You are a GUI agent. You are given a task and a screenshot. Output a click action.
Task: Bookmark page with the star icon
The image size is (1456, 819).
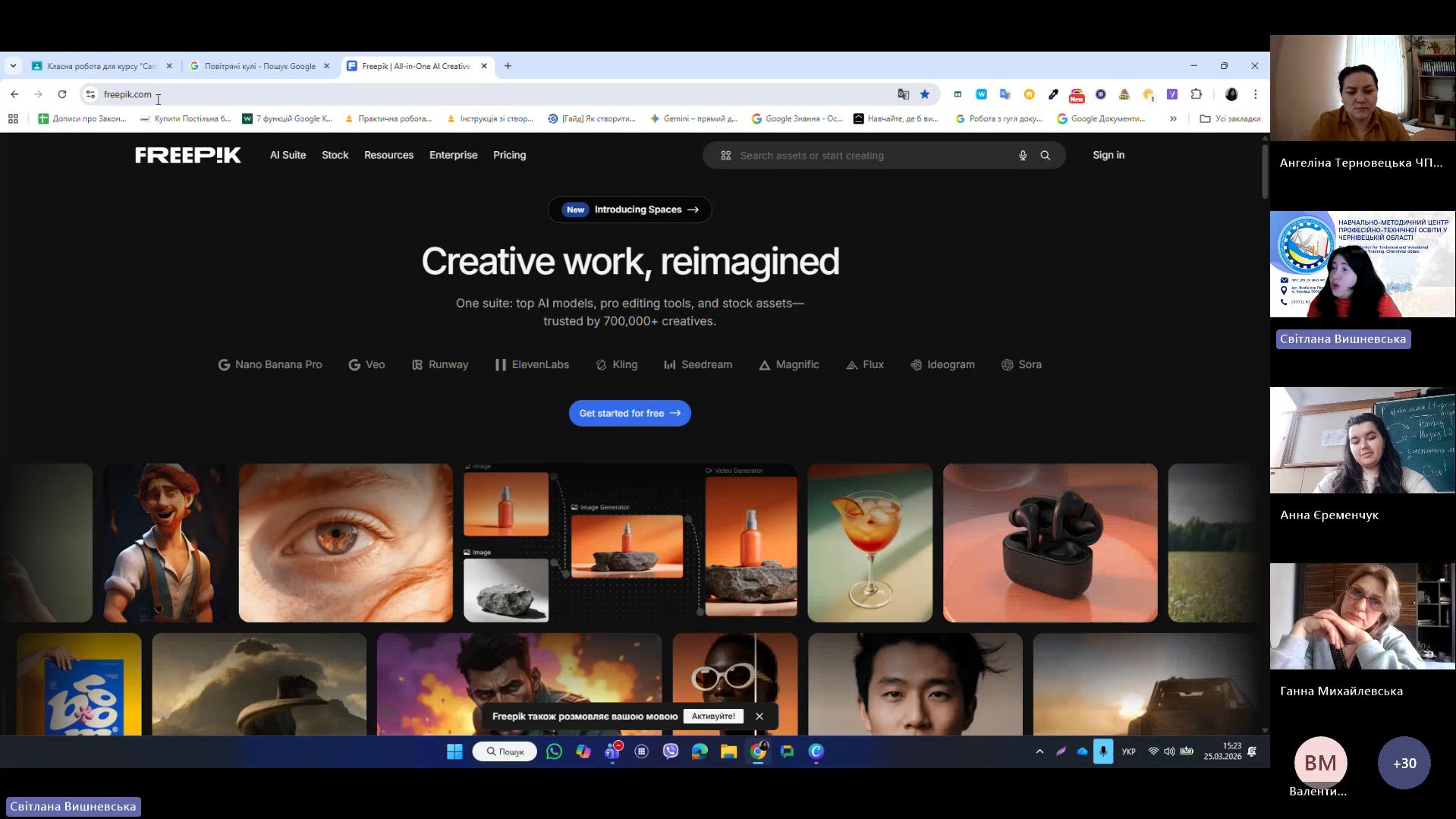point(924,94)
